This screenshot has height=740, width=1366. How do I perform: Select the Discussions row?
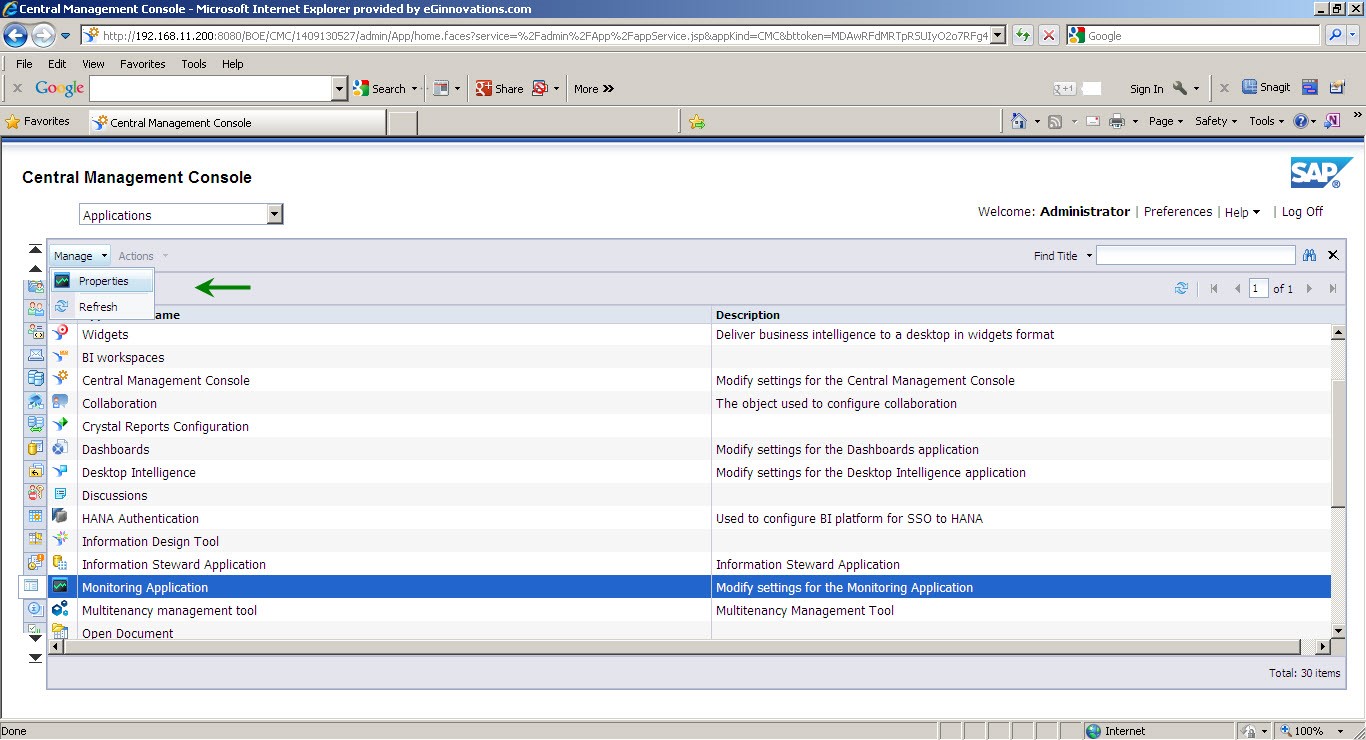(x=690, y=496)
